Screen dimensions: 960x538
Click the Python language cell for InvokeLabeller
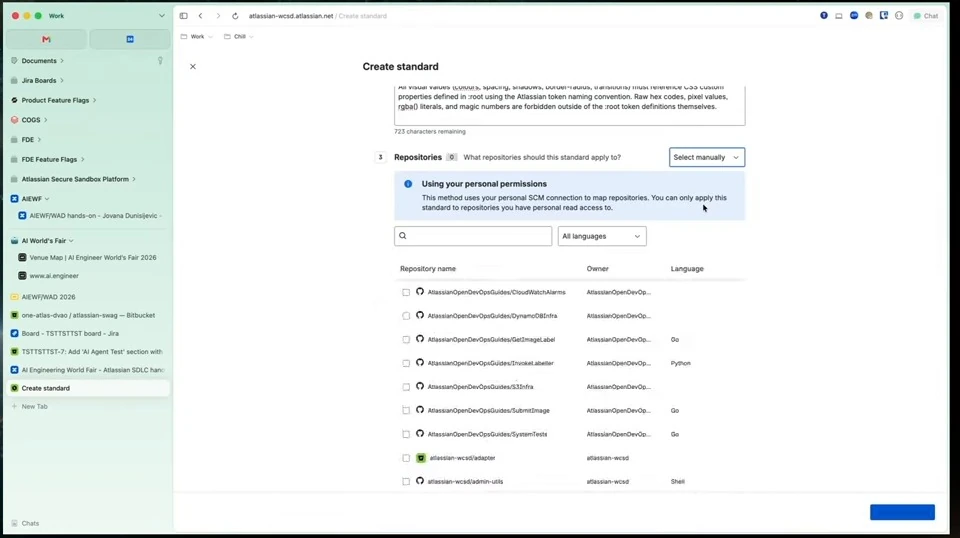[680, 364]
